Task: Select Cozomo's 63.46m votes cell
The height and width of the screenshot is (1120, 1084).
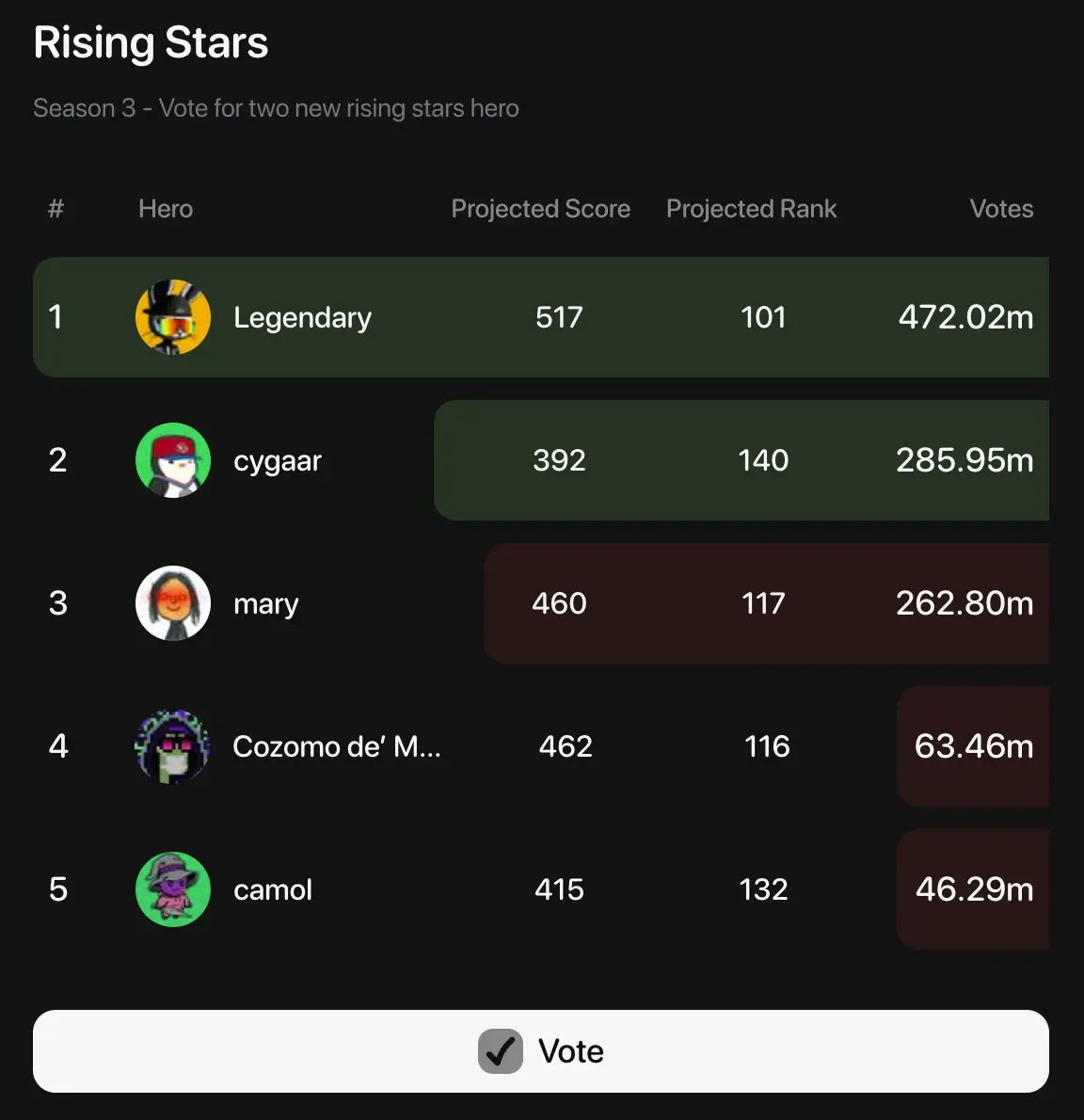Action: click(x=973, y=746)
